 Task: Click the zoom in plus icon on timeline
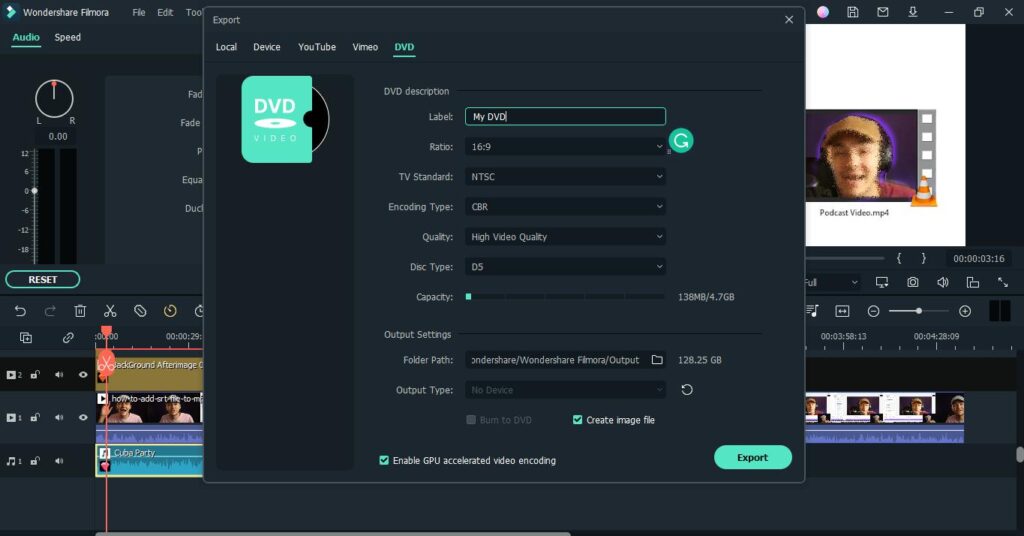click(965, 311)
